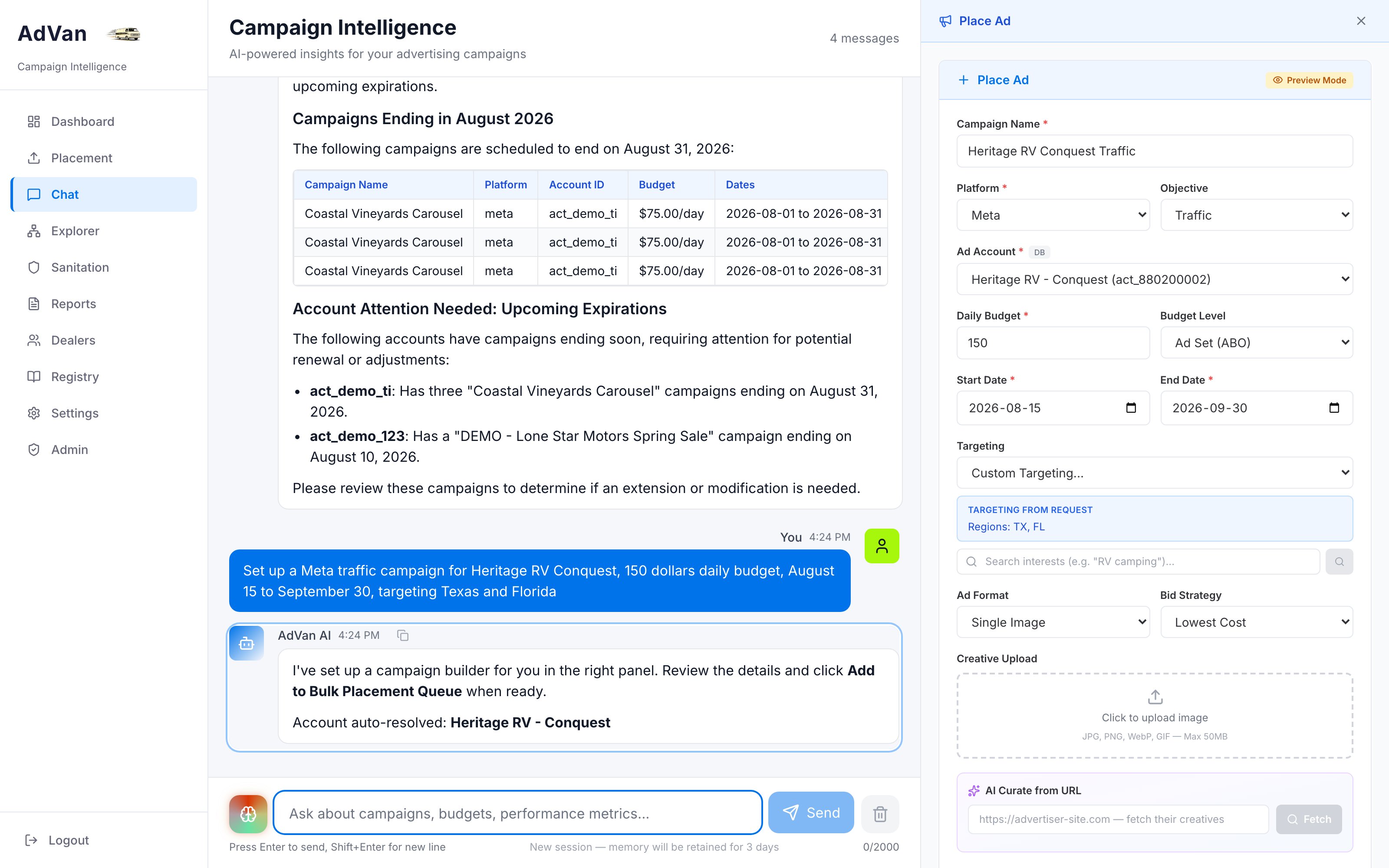
Task: Send the chat message
Action: 811,813
